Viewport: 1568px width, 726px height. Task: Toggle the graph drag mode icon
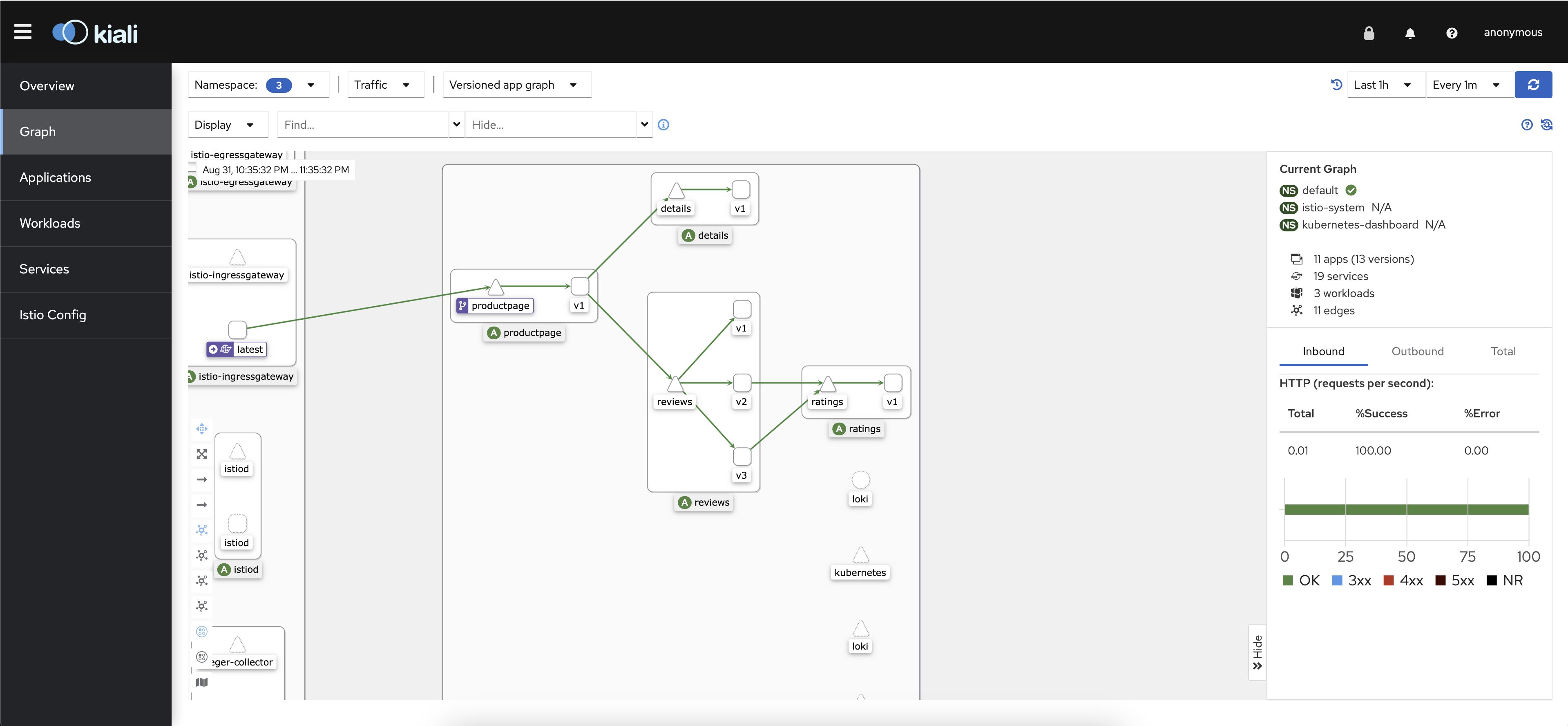(201, 429)
